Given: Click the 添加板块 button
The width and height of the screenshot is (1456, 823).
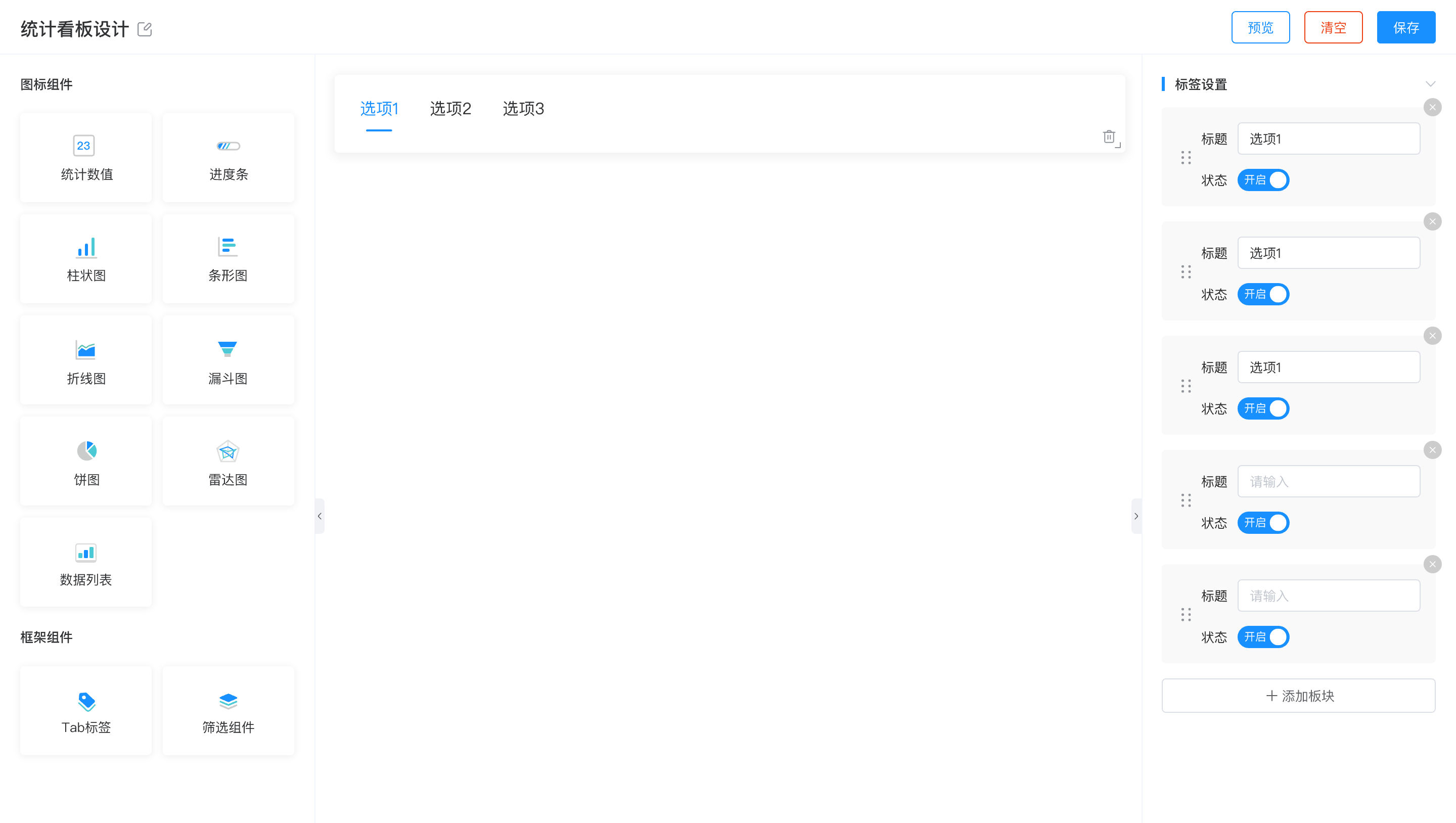Looking at the screenshot, I should tap(1298, 696).
